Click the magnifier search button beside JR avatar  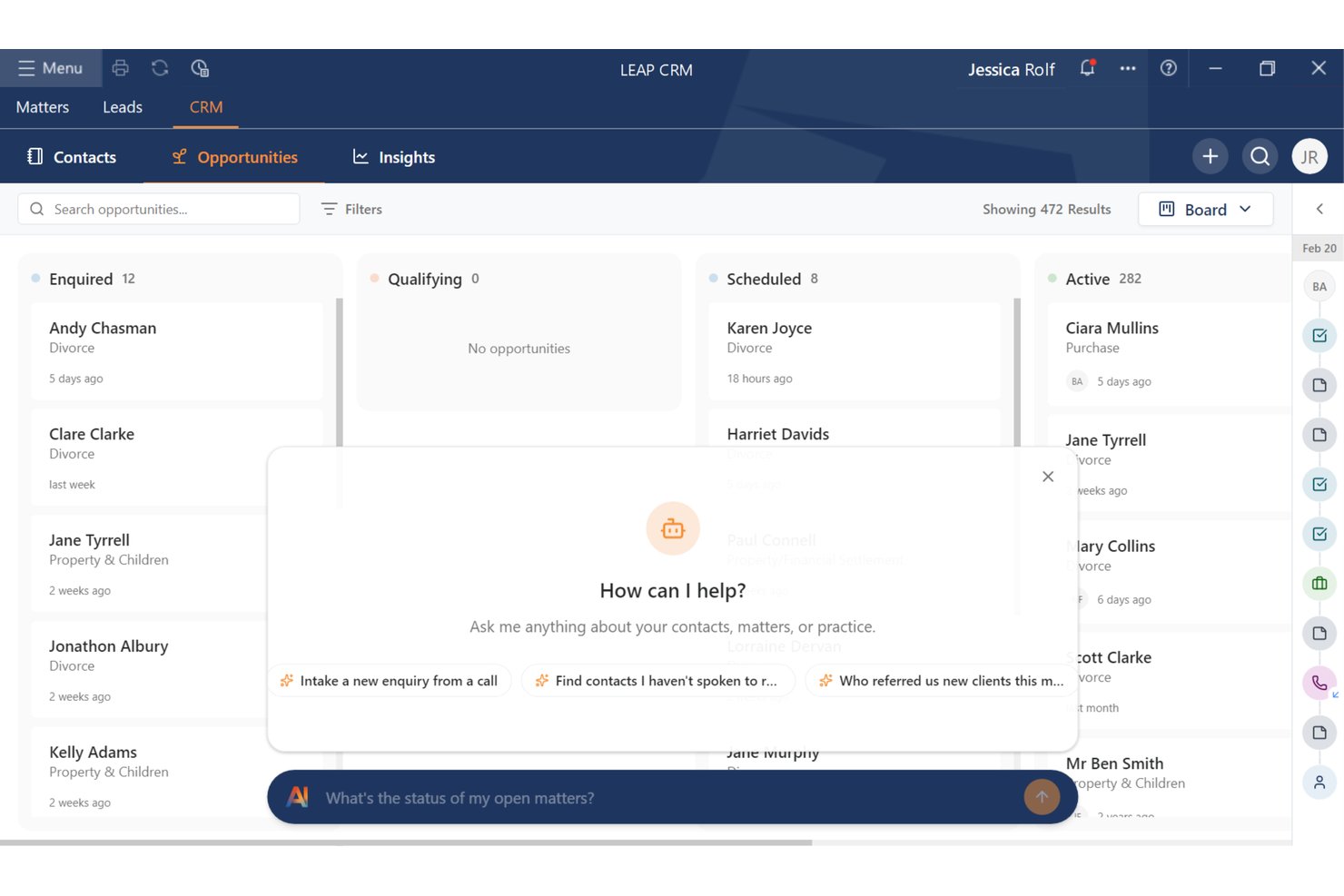(1260, 156)
